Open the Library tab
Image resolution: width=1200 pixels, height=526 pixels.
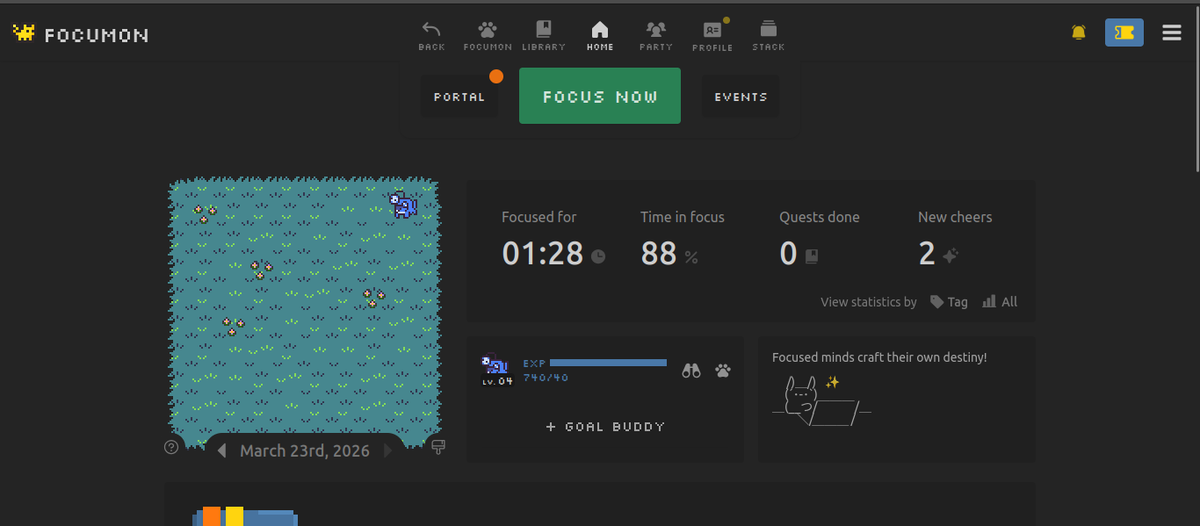543,35
